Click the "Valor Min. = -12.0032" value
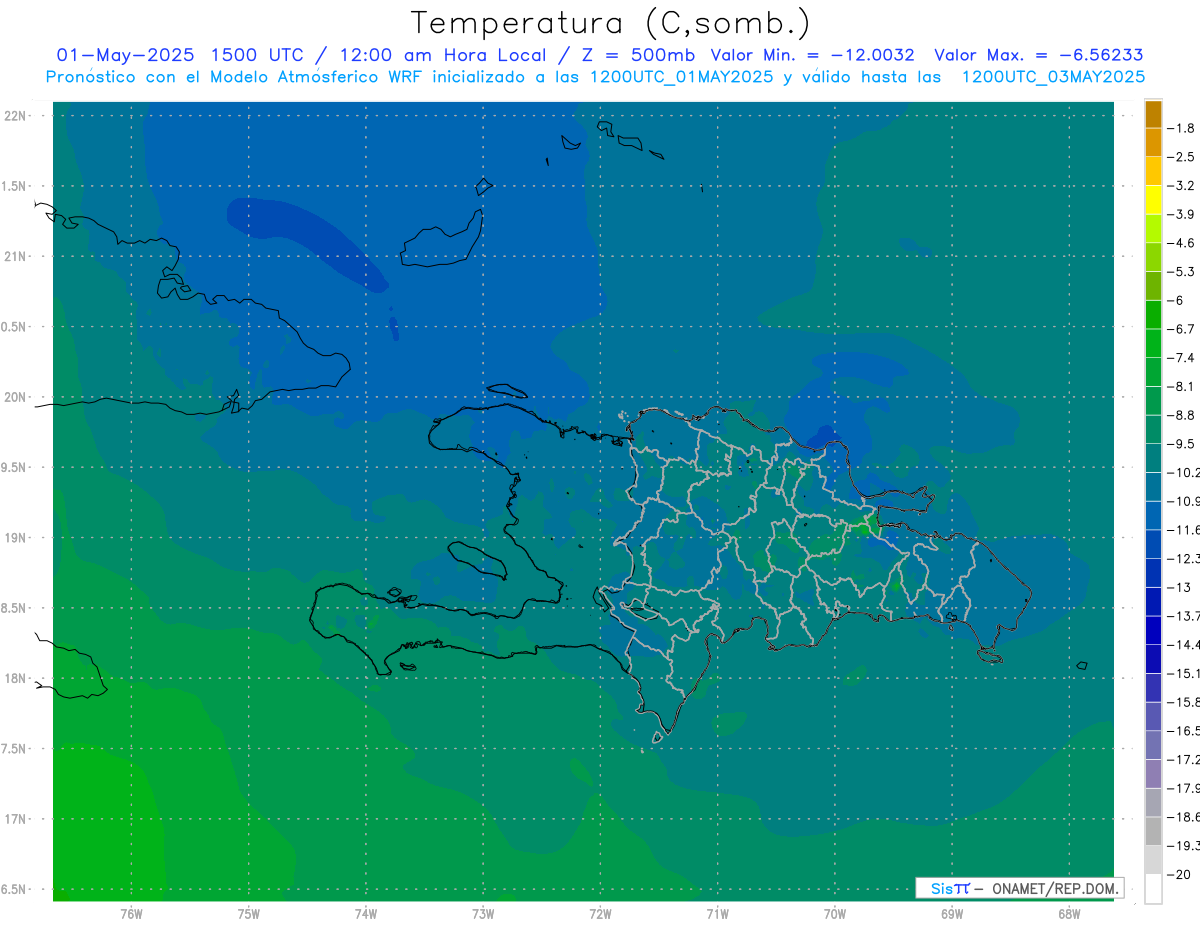Screen dimensions: 1200x927 813,55
